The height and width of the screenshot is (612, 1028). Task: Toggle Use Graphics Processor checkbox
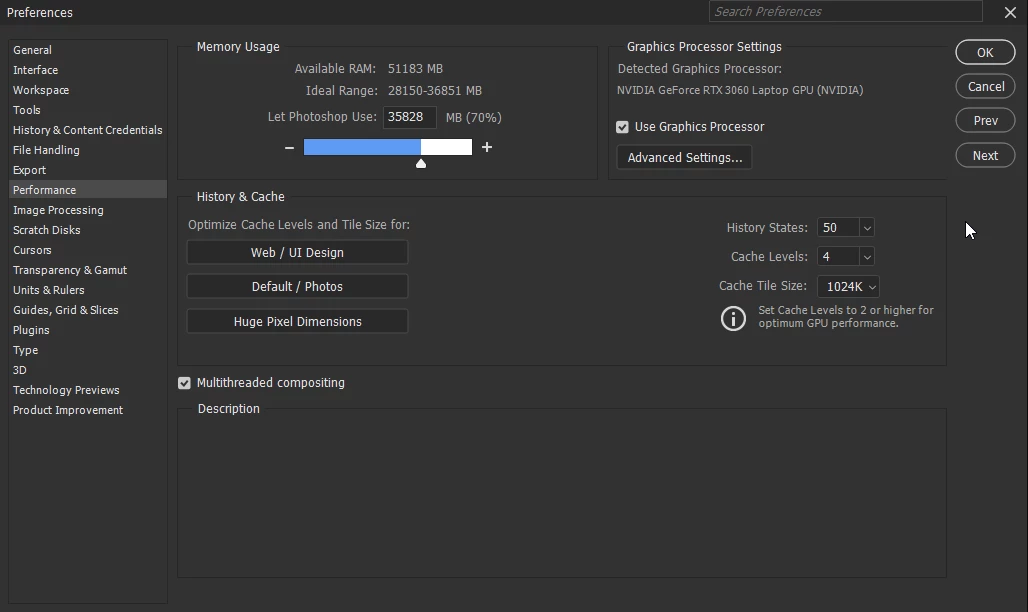[x=622, y=127]
